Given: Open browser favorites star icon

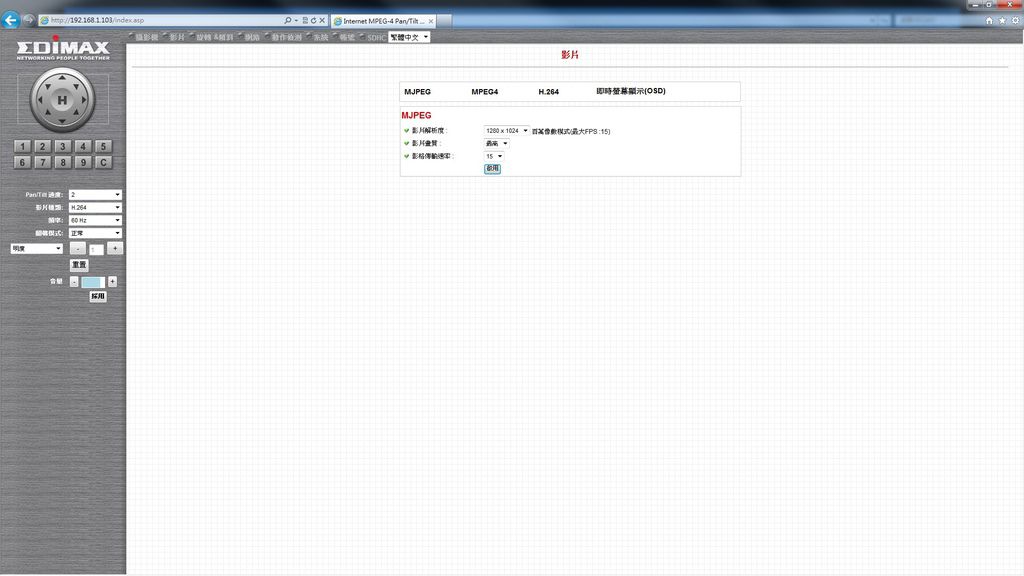Looking at the screenshot, I should pyautogui.click(x=1002, y=20).
